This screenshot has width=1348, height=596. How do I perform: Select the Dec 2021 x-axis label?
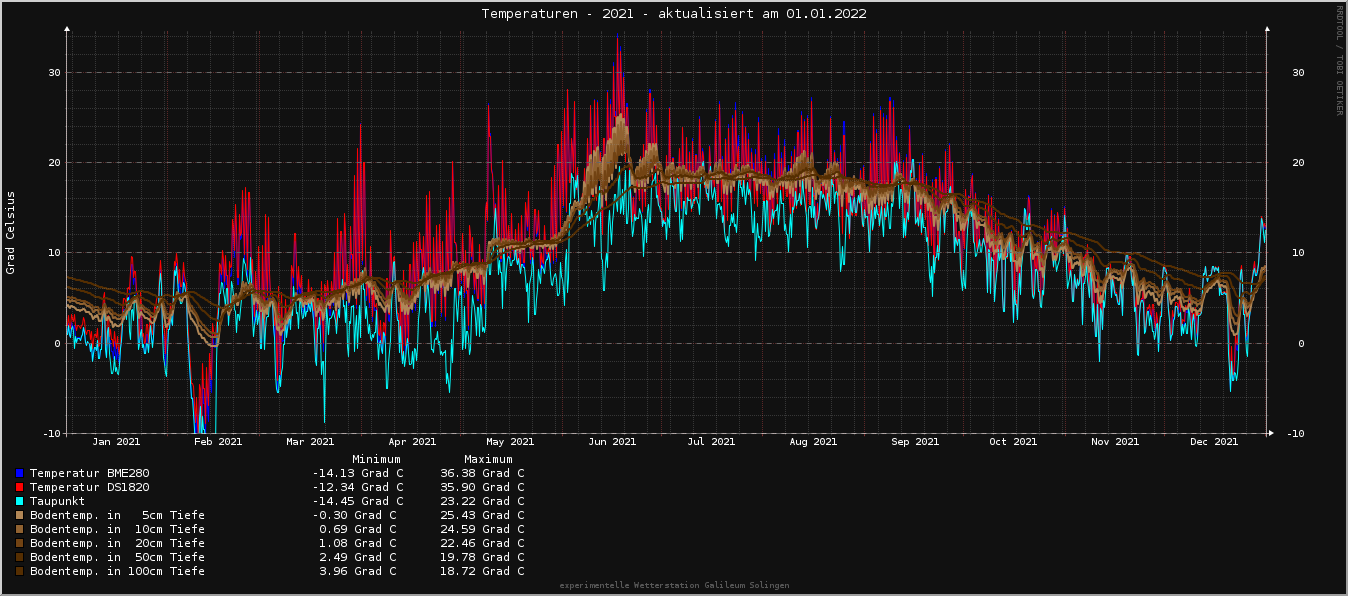pos(1214,441)
